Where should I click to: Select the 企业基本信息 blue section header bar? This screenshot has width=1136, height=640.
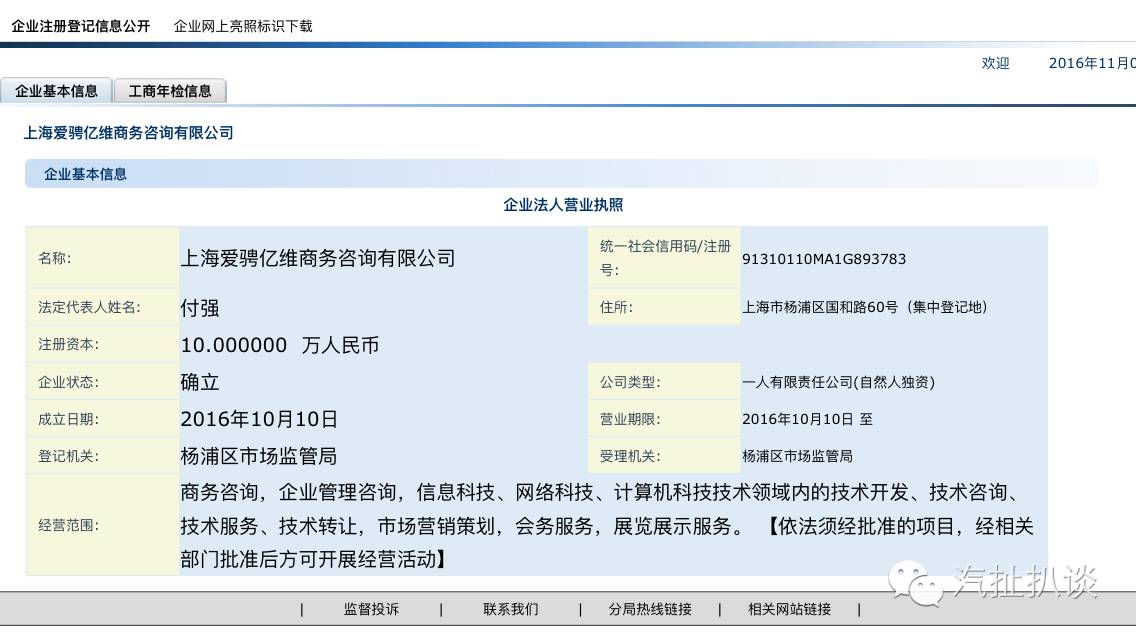click(85, 173)
